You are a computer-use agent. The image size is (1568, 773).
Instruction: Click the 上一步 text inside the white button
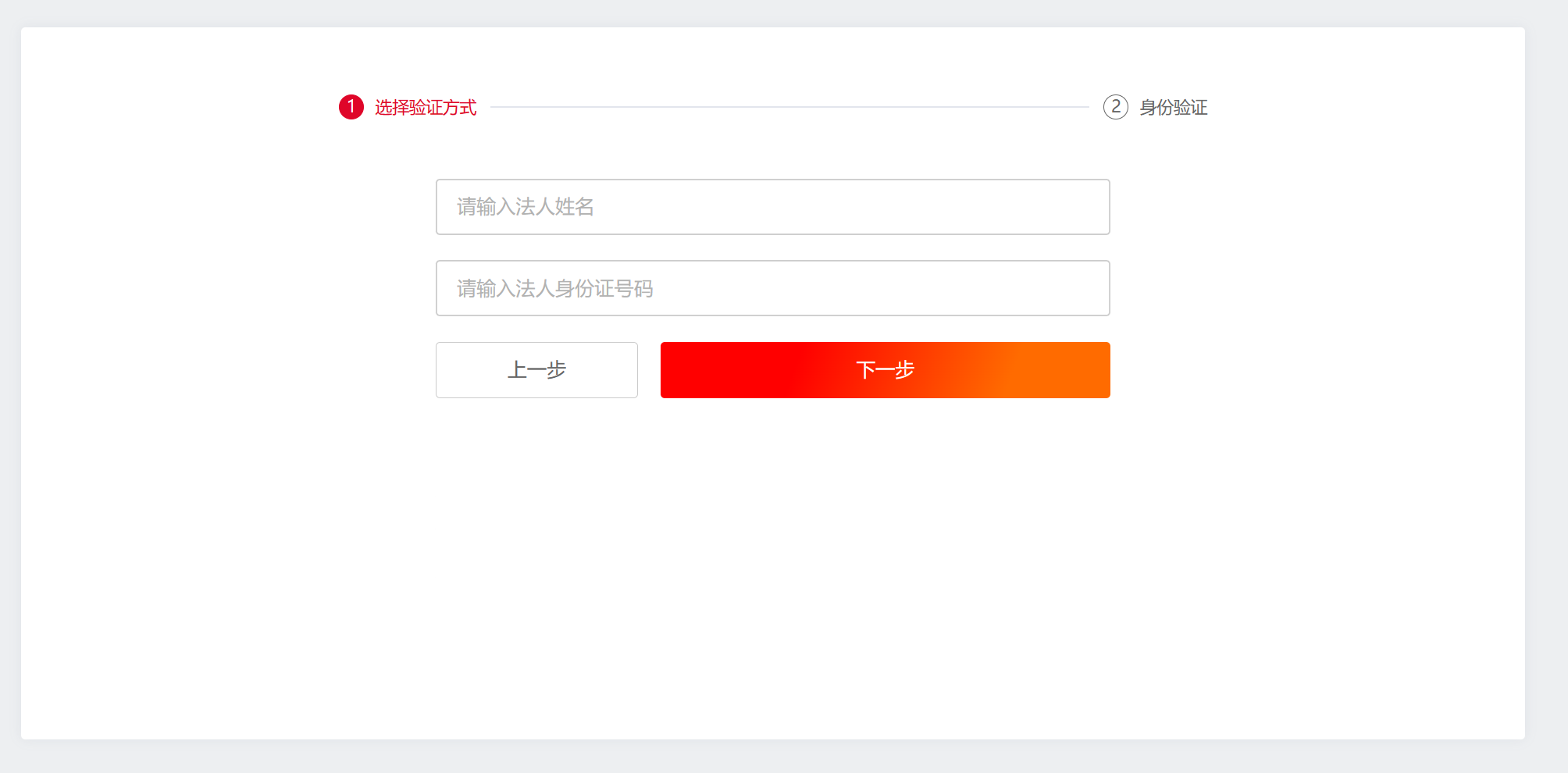pyautogui.click(x=536, y=370)
